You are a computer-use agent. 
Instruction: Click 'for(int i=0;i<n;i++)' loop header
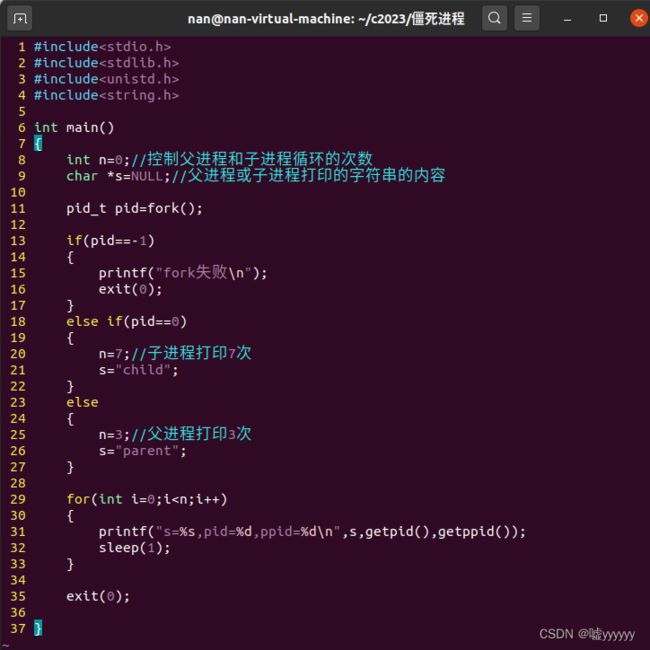147,499
